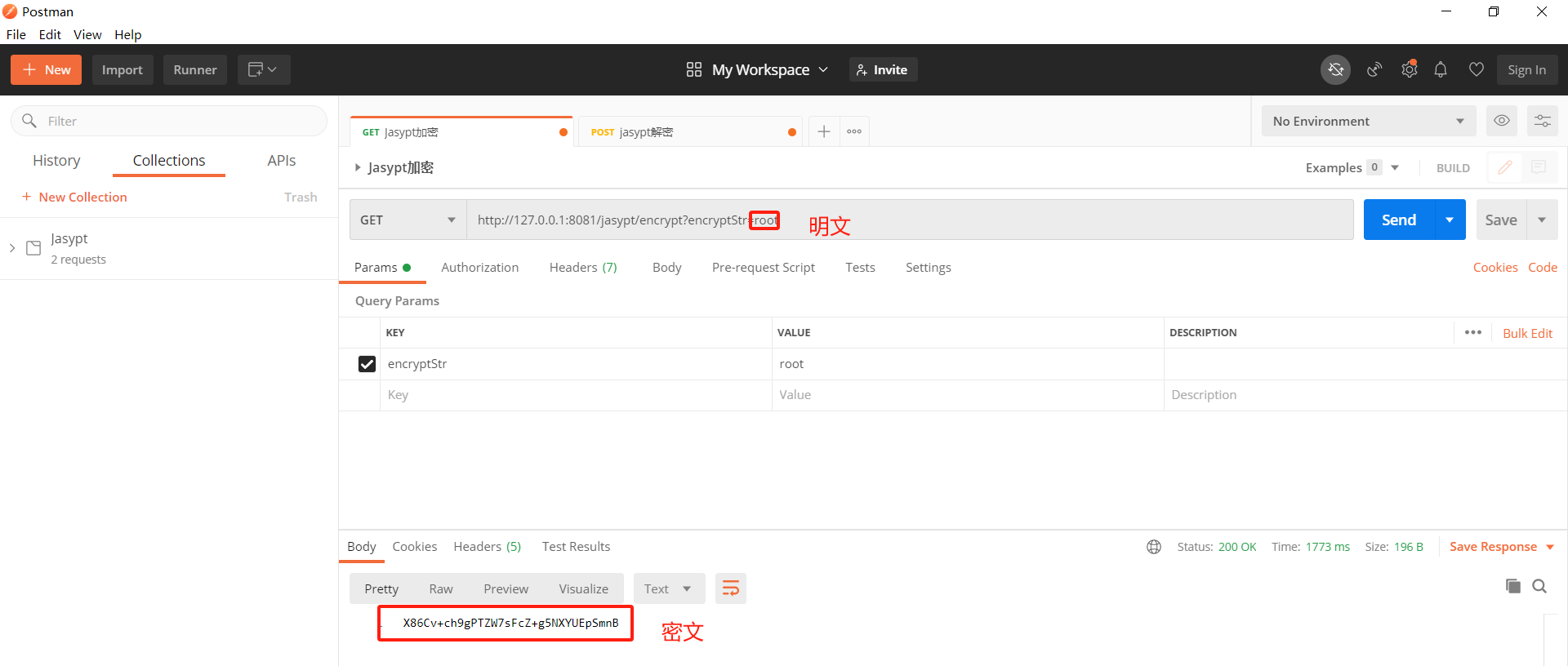Open the comments icon near BUILD
This screenshot has width=1568, height=666.
tap(1539, 167)
